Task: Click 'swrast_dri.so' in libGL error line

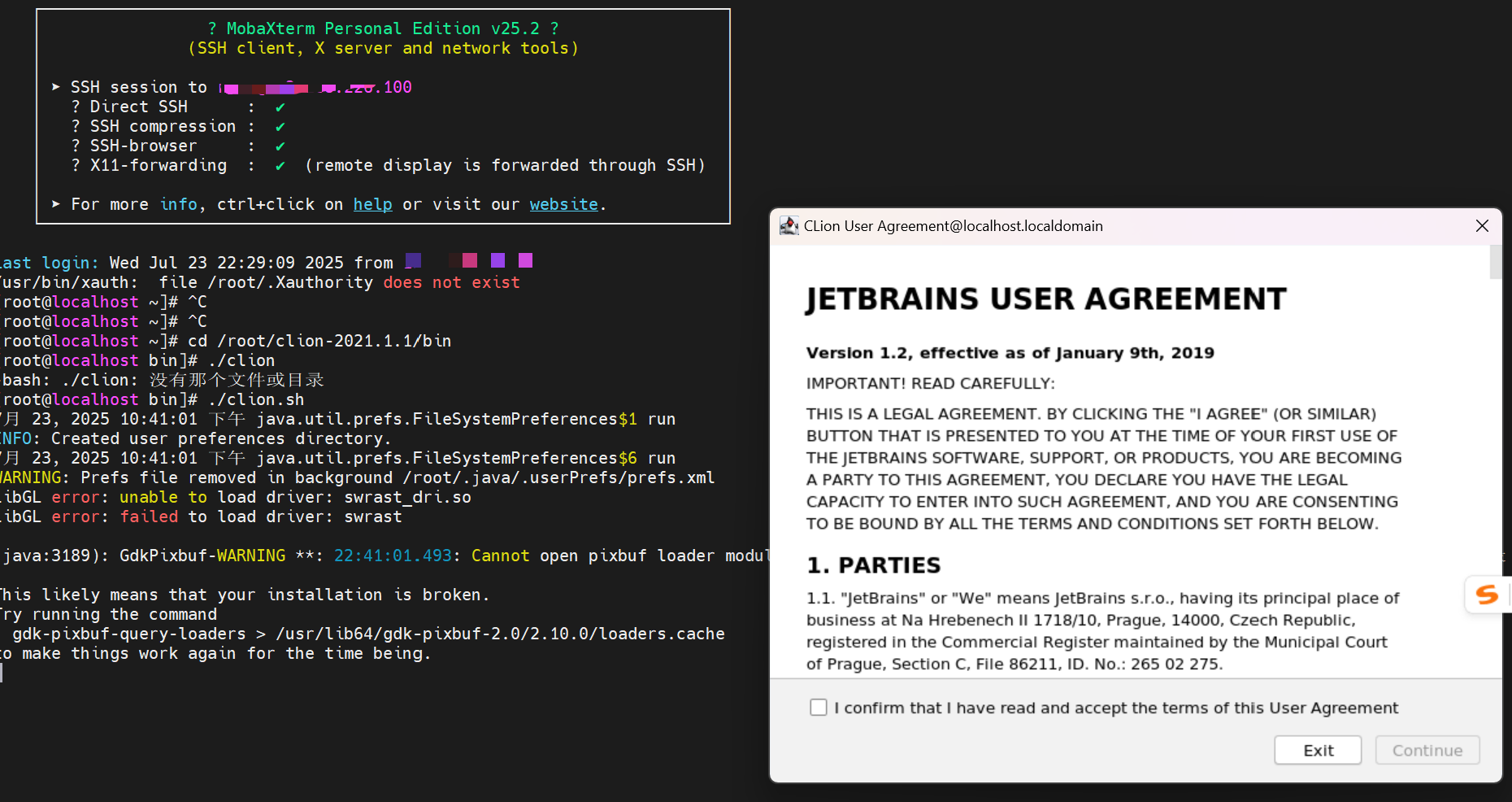Action: tap(407, 497)
